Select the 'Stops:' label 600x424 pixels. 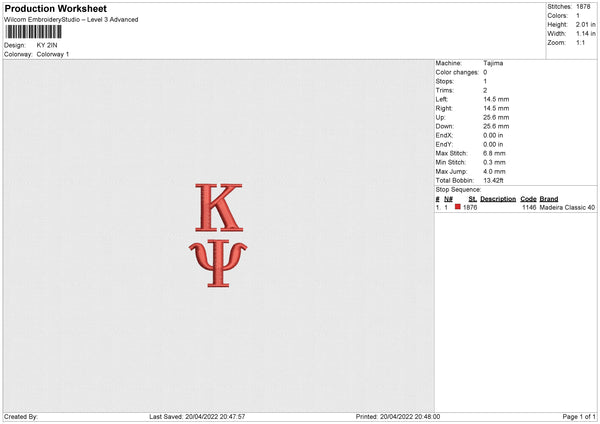(x=445, y=82)
